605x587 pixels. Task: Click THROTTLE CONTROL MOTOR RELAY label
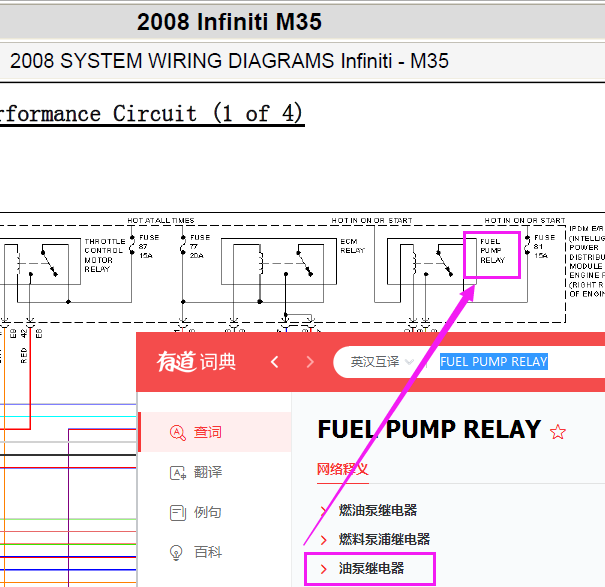(105, 255)
